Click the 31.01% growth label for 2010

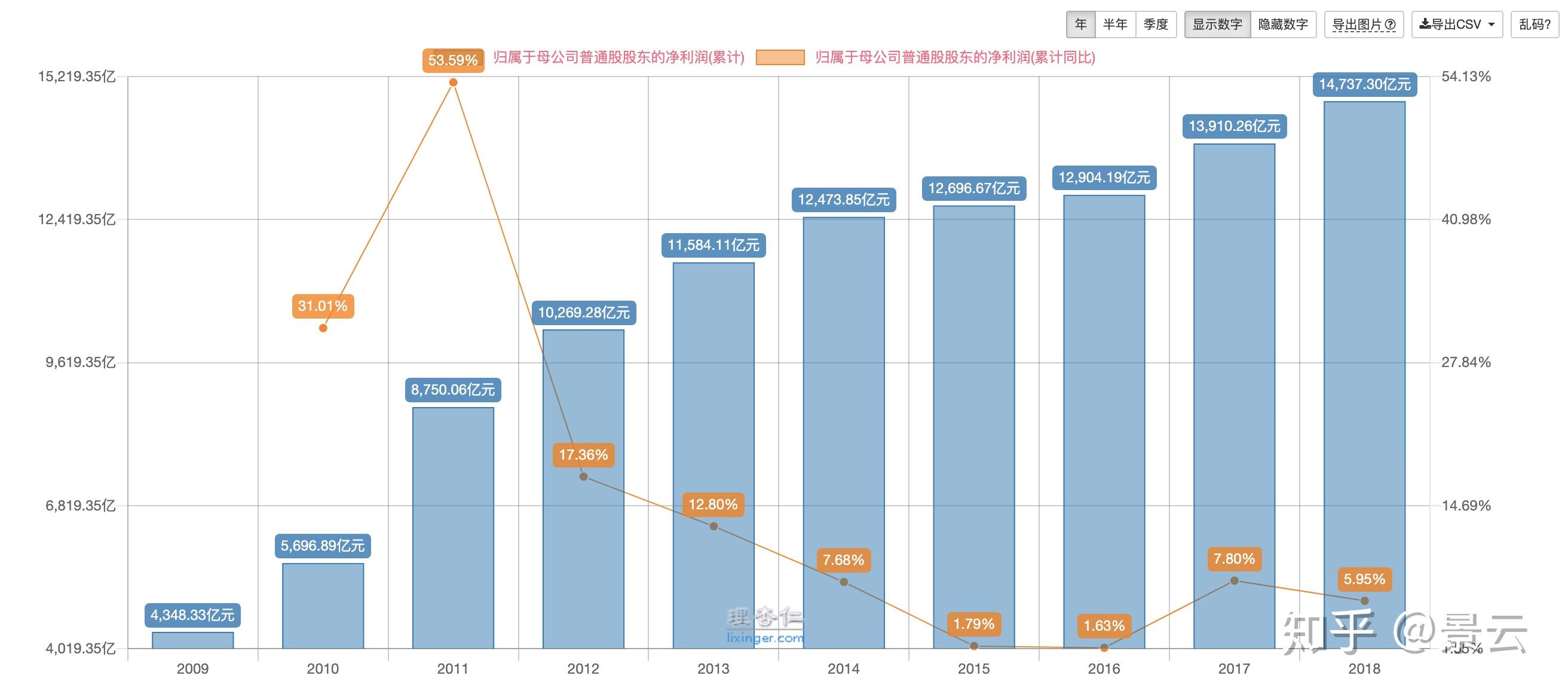[323, 305]
